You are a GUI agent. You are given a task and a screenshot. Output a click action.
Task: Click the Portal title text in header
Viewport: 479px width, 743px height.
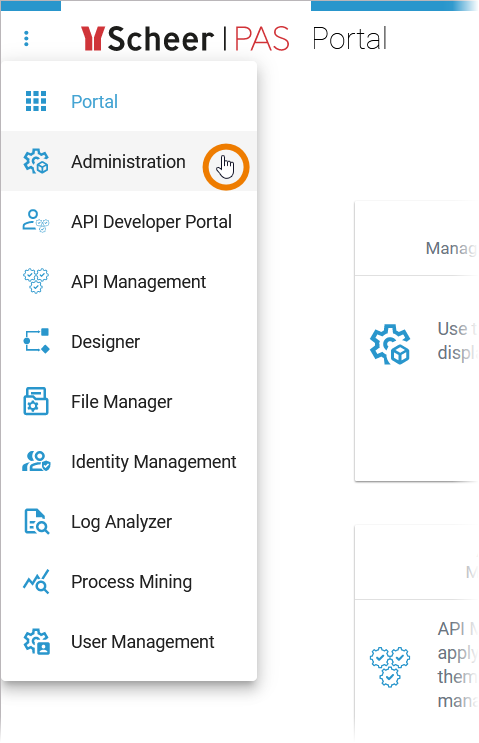(x=350, y=39)
